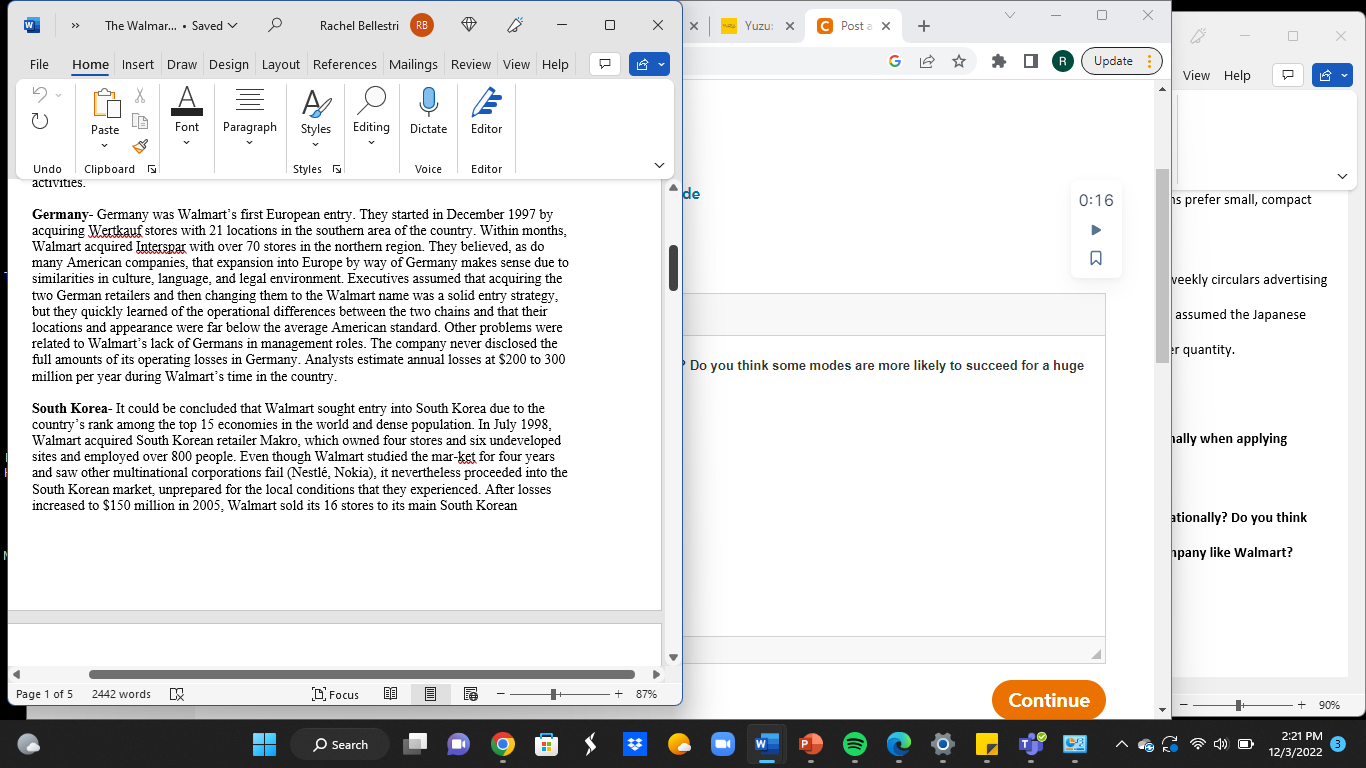Click the Paste clipboard icon

pyautogui.click(x=105, y=104)
